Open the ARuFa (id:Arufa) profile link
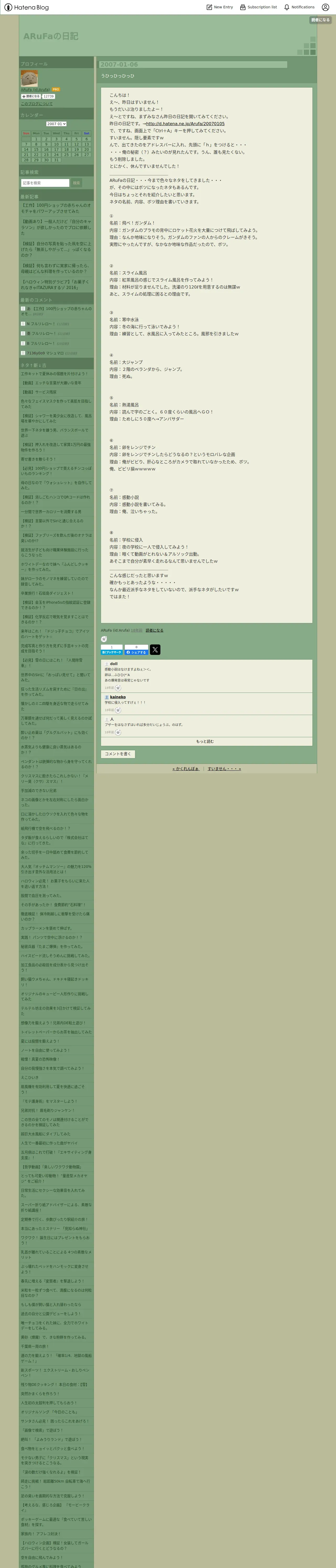 coord(35,89)
